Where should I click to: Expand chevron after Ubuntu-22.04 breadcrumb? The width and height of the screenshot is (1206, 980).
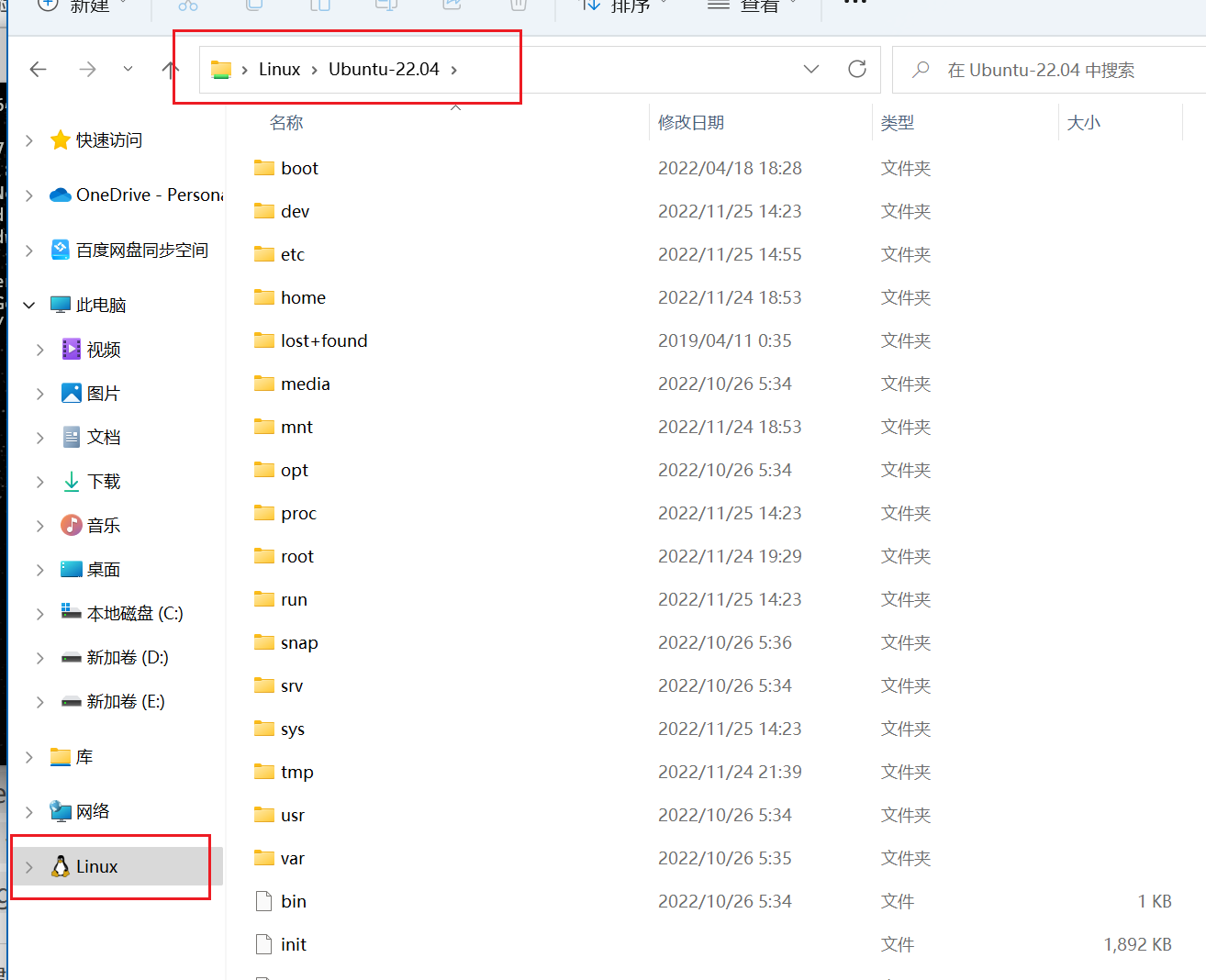click(x=453, y=70)
